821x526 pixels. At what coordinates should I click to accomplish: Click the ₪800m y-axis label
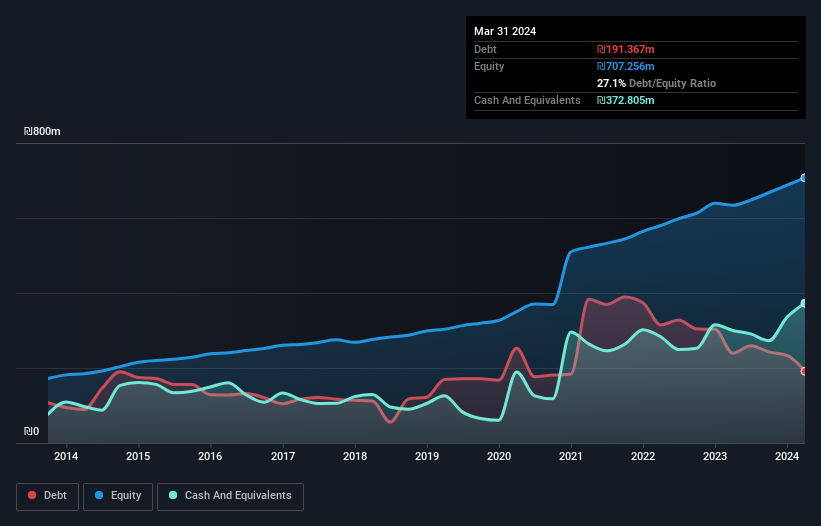42,131
